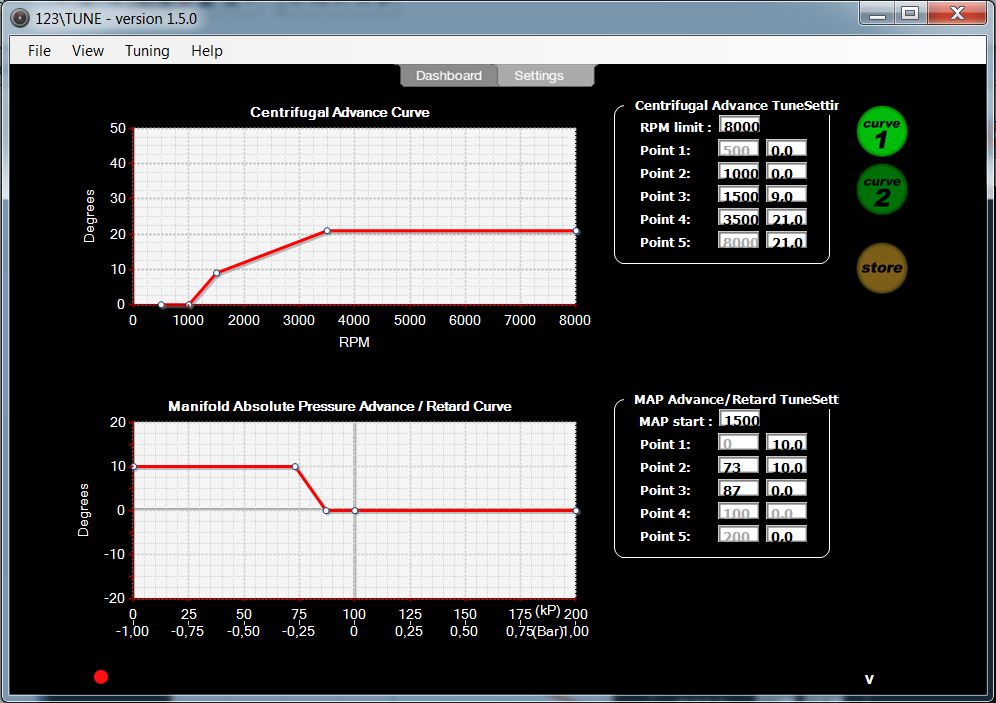Click the 3500 RPM point on centrifugal curve
996x703 pixels.
[x=327, y=231]
